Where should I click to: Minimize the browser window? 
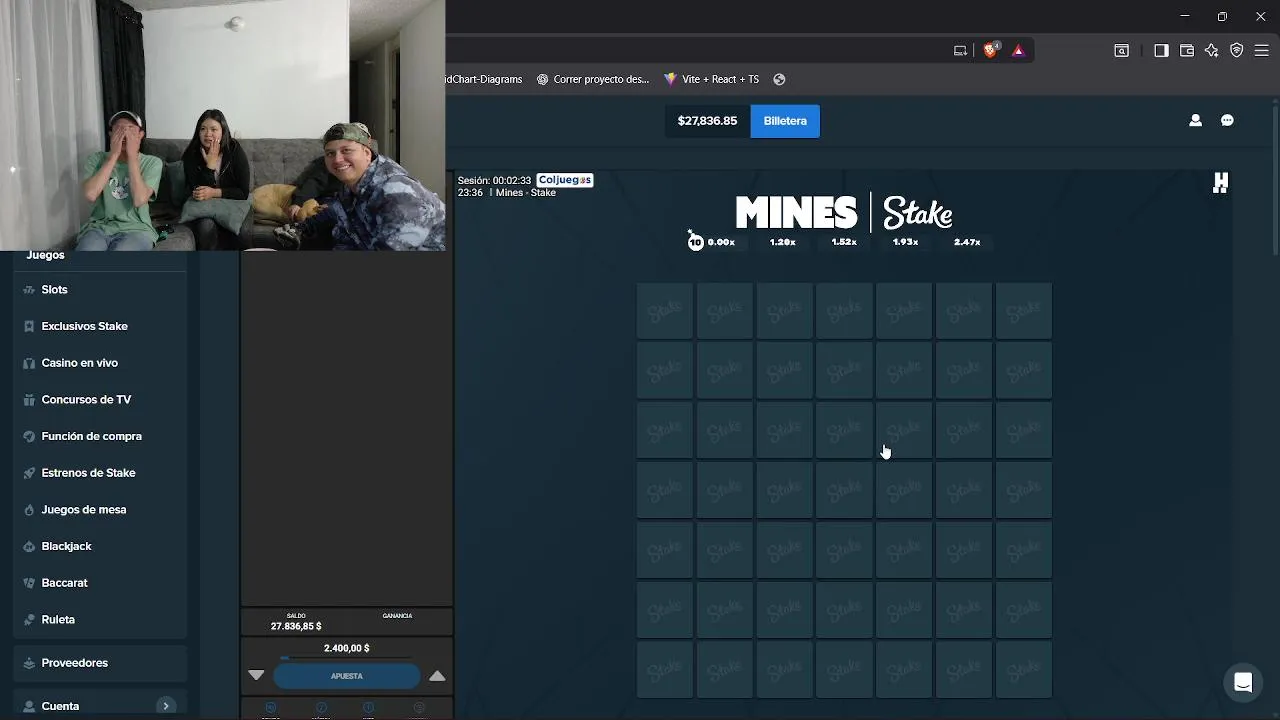coord(1185,16)
